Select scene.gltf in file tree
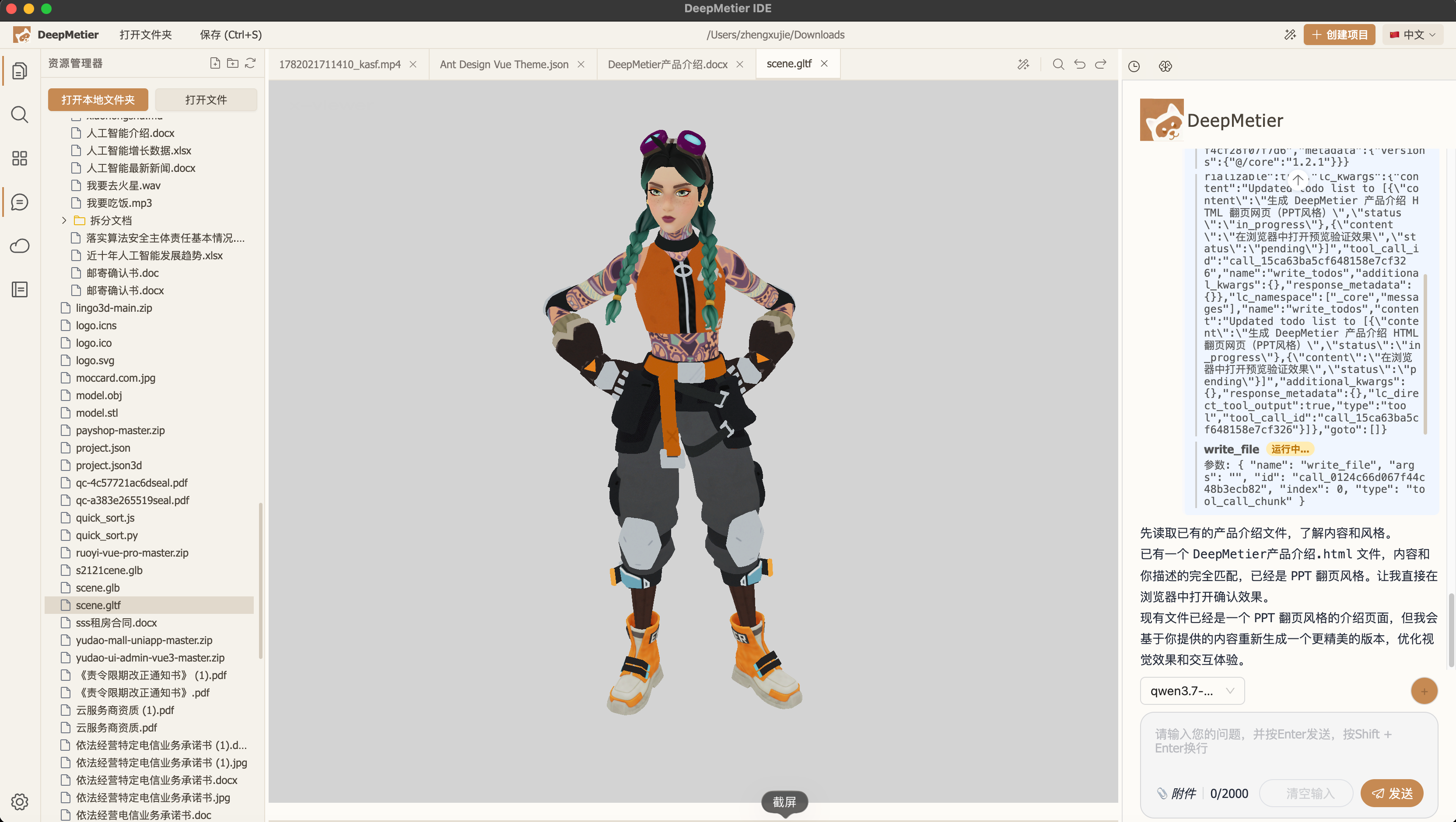 (149, 605)
